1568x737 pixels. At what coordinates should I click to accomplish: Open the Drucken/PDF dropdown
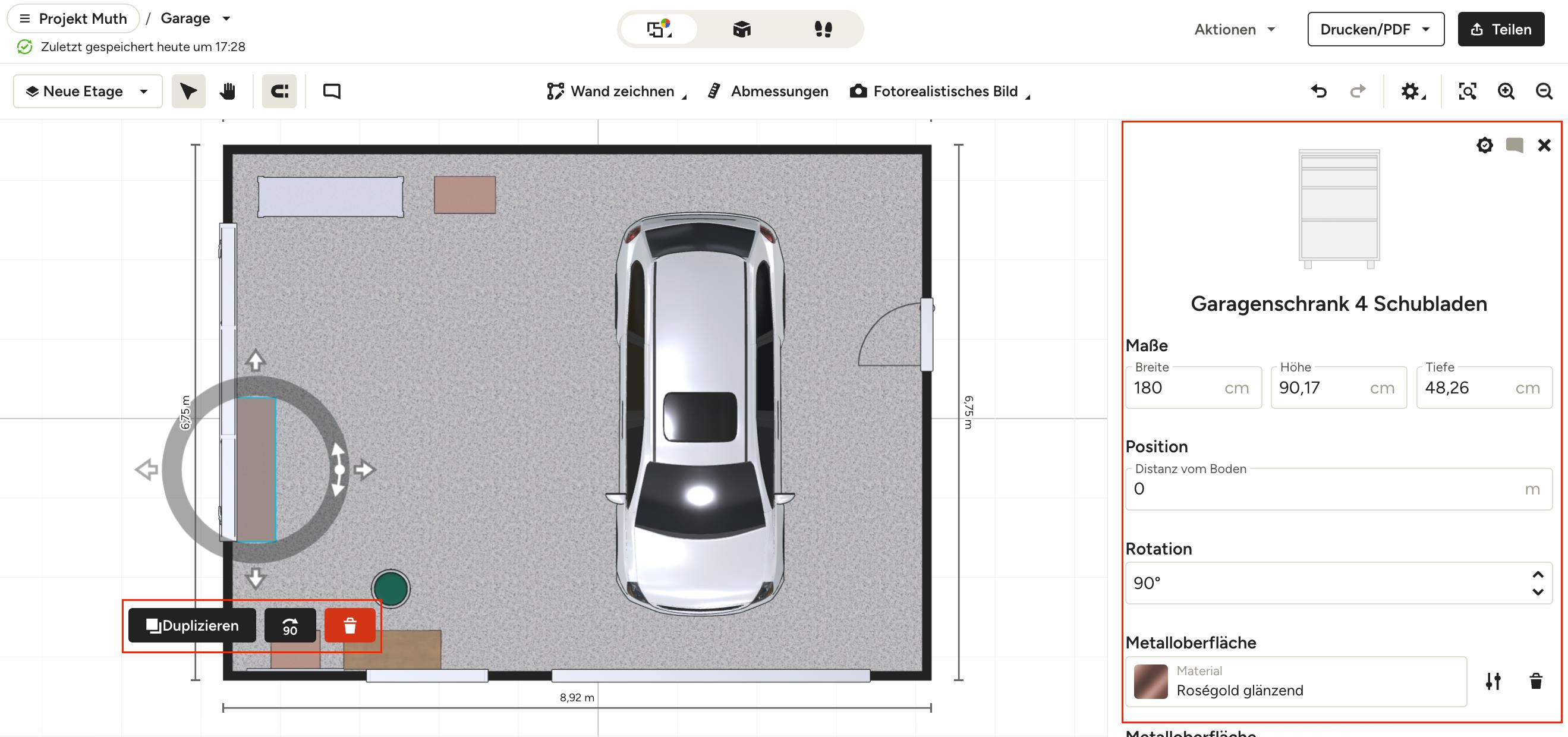coord(1375,29)
